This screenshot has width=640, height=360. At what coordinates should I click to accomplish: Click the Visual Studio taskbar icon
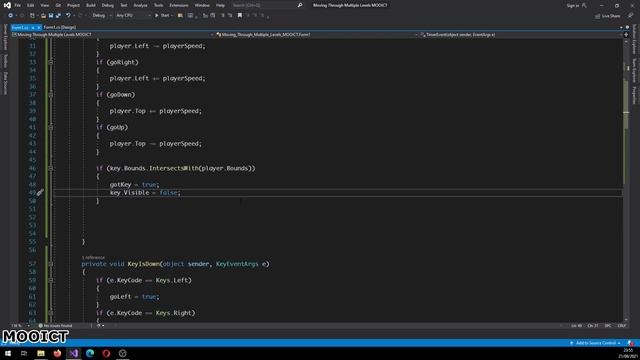tap(73, 353)
